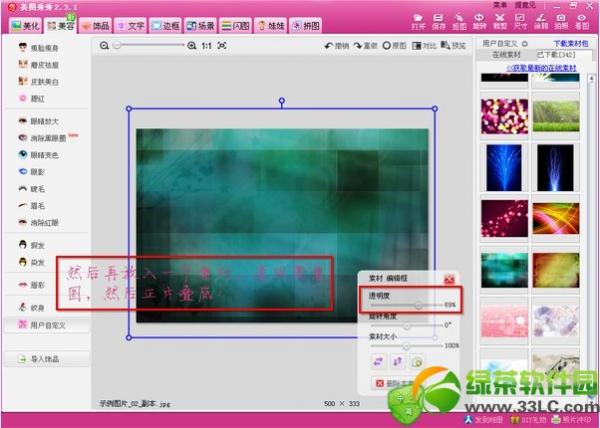Close the 素材编辑框 panel

(x=449, y=279)
